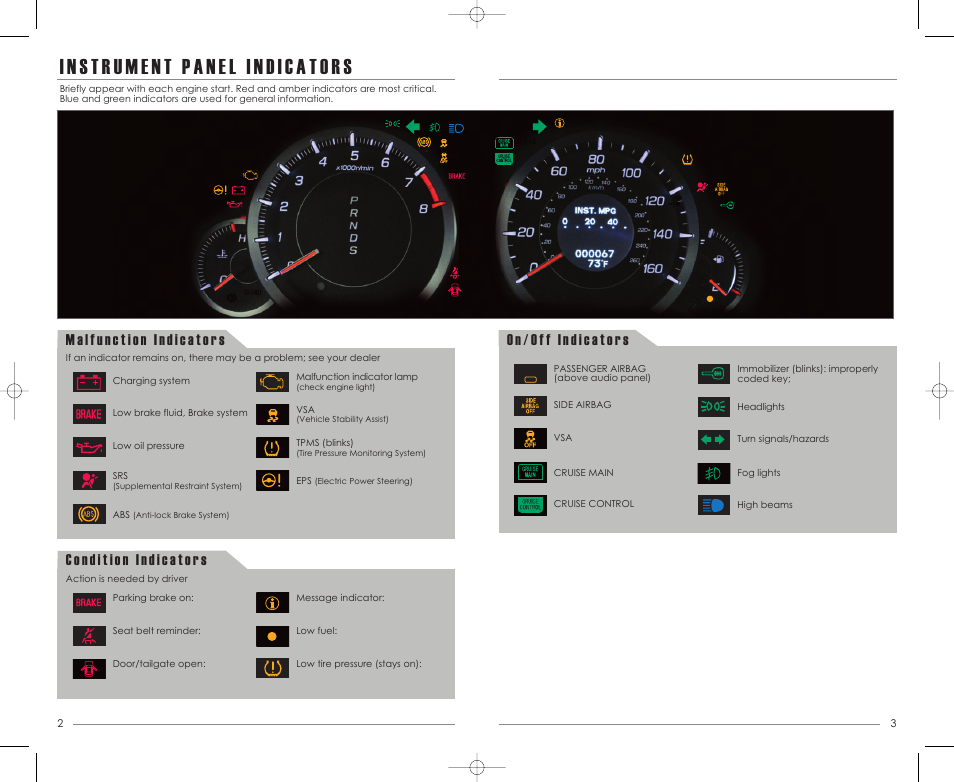Screen dimensions: 954x782
Task: Click the INST. MPG display text
Action: point(595,211)
